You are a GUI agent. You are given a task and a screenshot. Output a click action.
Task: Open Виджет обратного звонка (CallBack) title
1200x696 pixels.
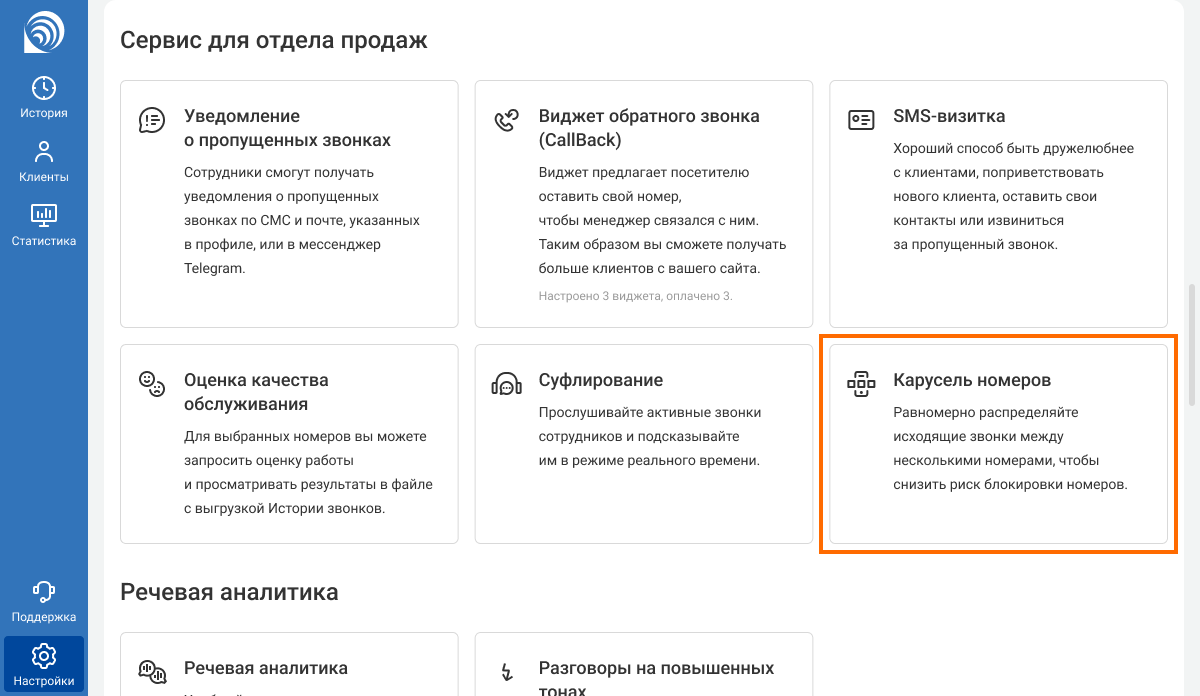(648, 128)
